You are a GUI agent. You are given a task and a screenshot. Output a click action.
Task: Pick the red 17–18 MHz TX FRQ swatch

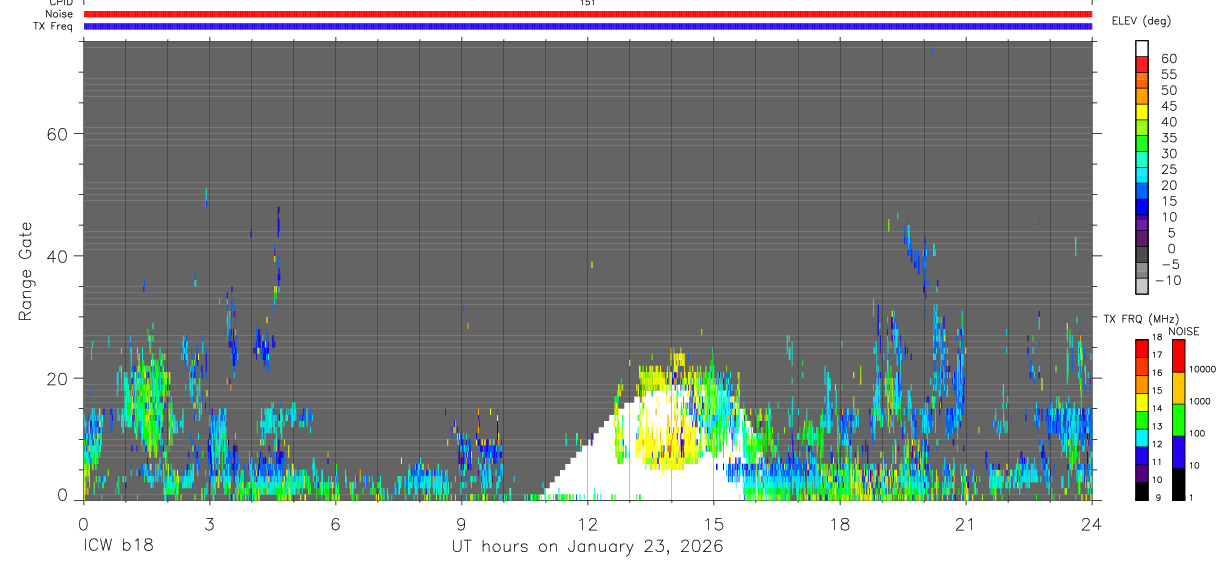click(1142, 349)
